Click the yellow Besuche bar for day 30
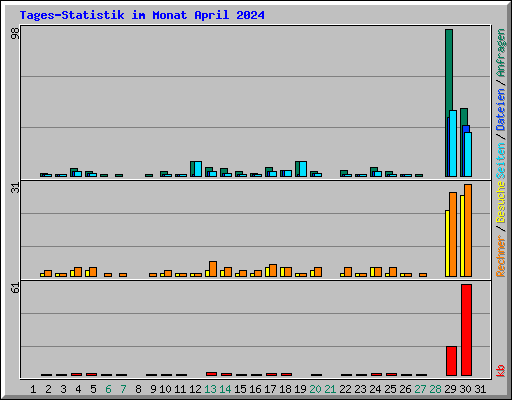The width and height of the screenshot is (512, 400). pos(462,236)
